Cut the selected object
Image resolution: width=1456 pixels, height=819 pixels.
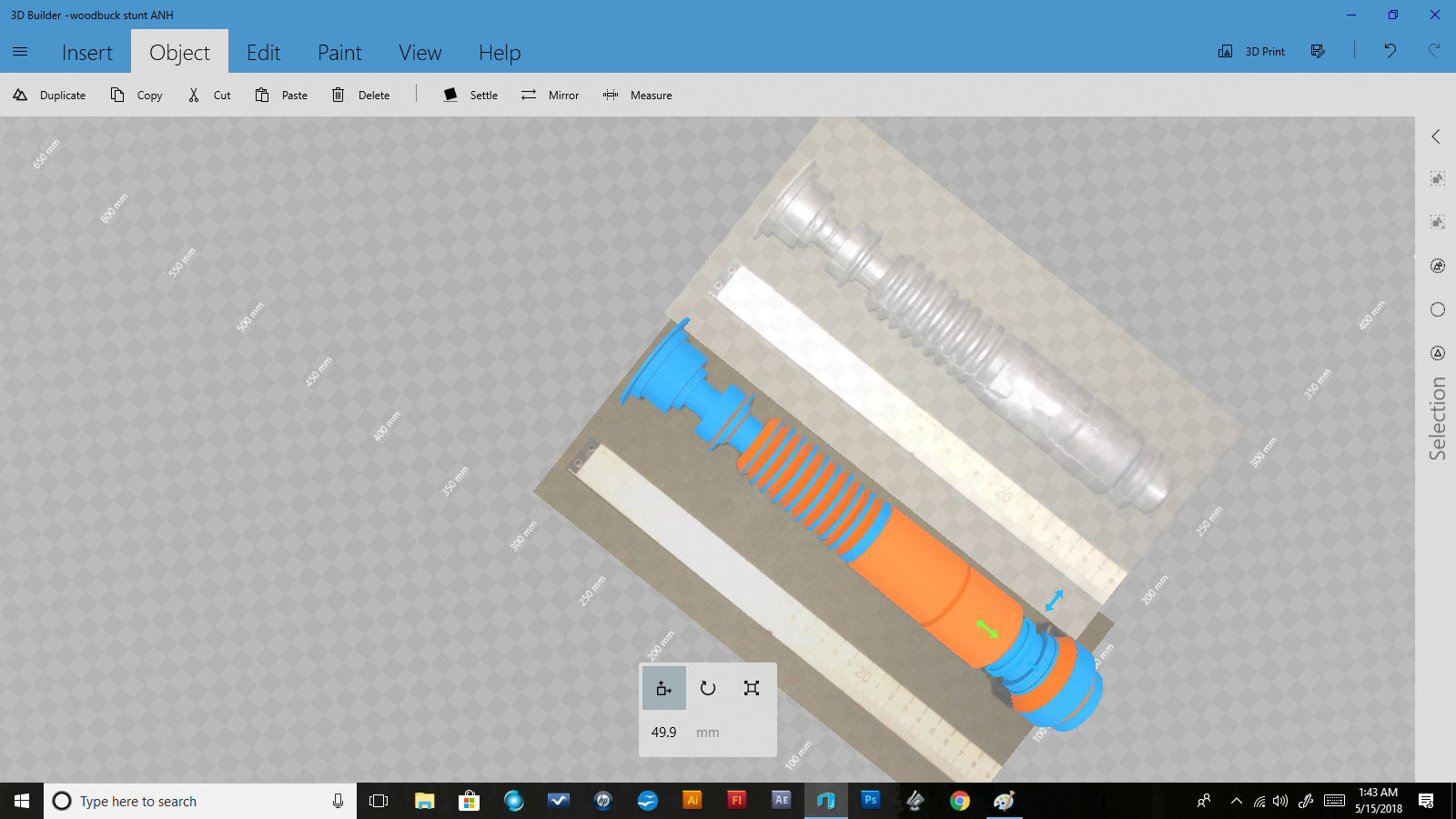coord(209,95)
